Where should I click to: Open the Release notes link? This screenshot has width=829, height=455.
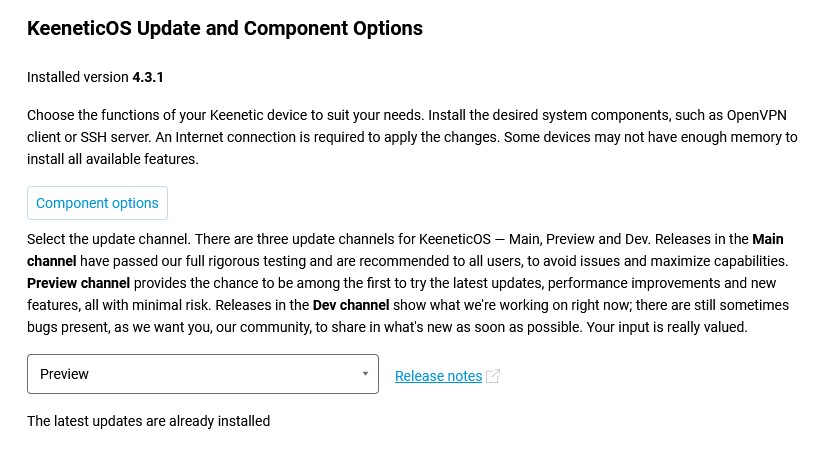click(438, 376)
